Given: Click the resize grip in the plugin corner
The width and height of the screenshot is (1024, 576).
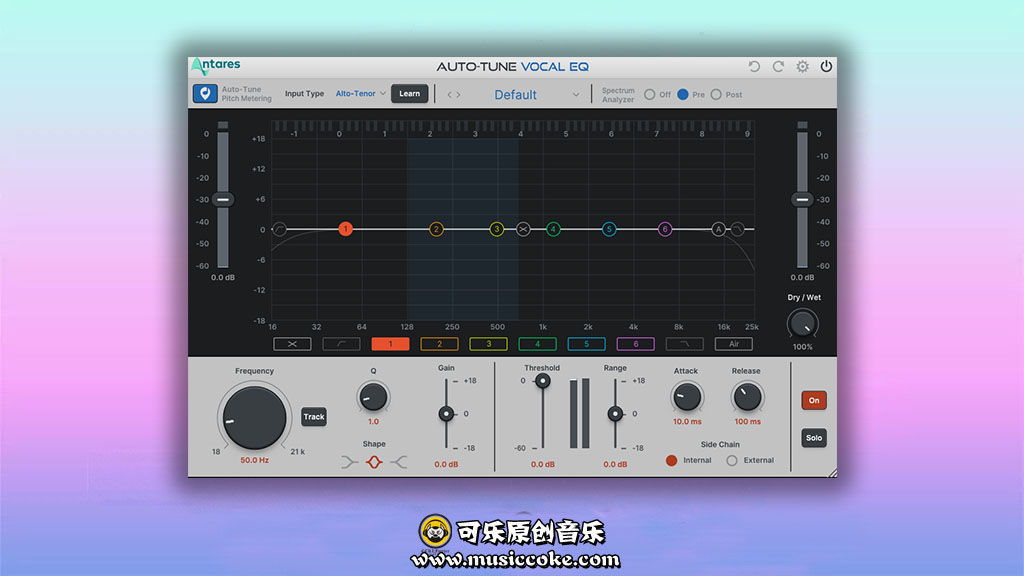Looking at the screenshot, I should click(x=832, y=473).
